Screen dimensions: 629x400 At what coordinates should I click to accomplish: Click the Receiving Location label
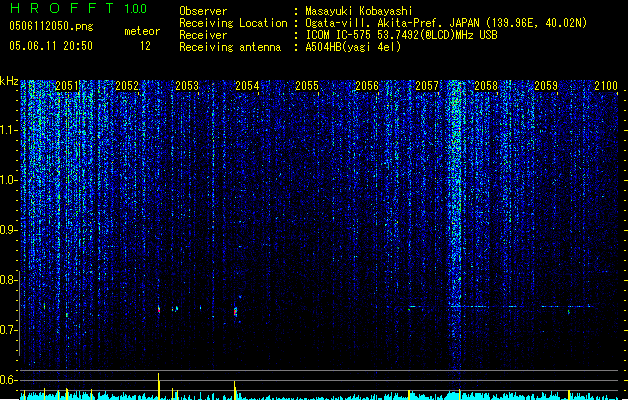233,23
